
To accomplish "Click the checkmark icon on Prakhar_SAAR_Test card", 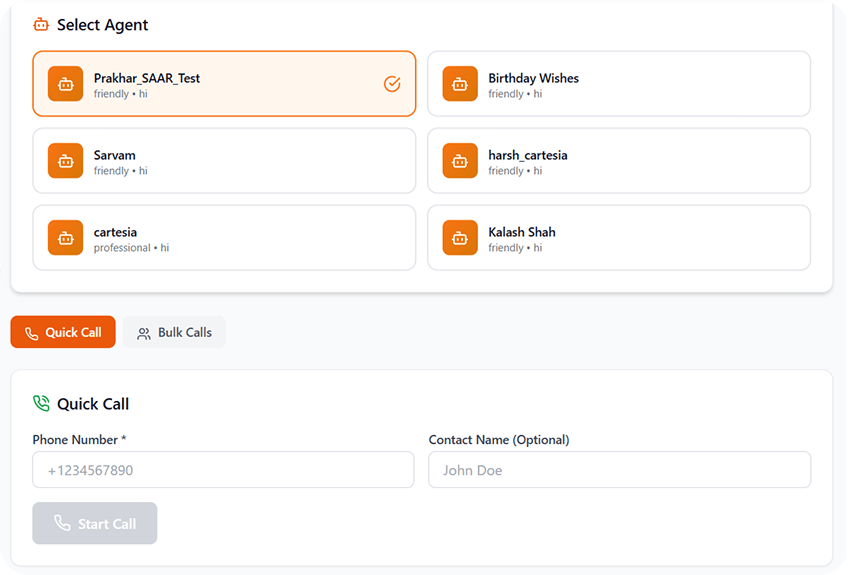I will 392,84.
